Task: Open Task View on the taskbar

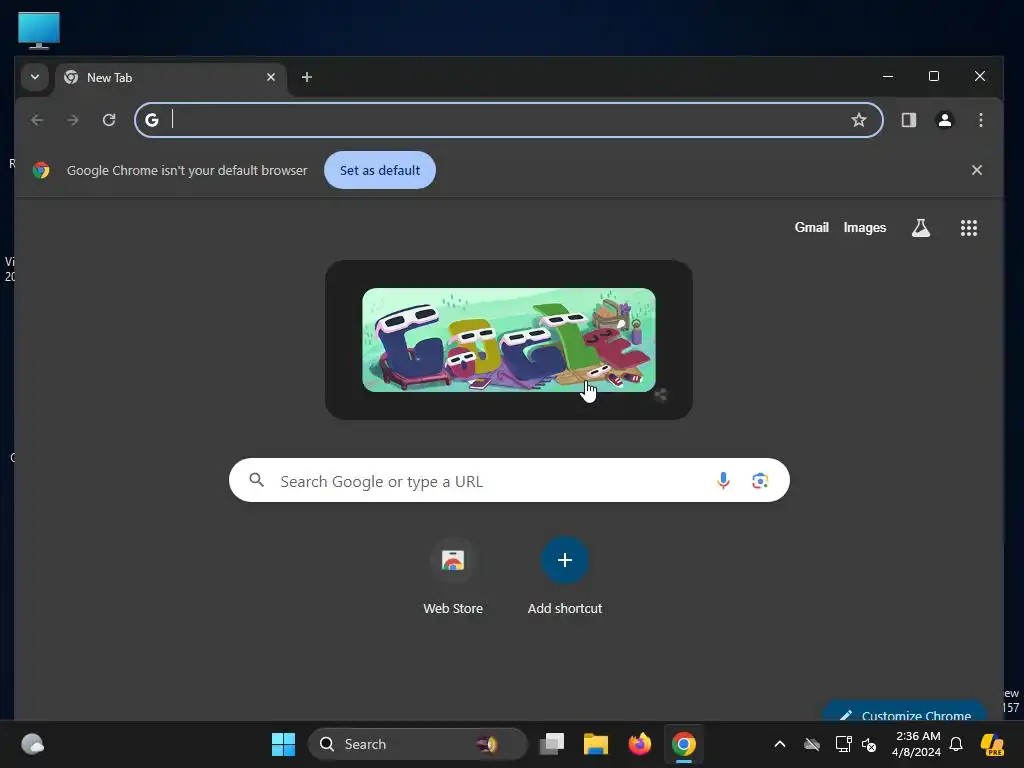Action: [552, 744]
